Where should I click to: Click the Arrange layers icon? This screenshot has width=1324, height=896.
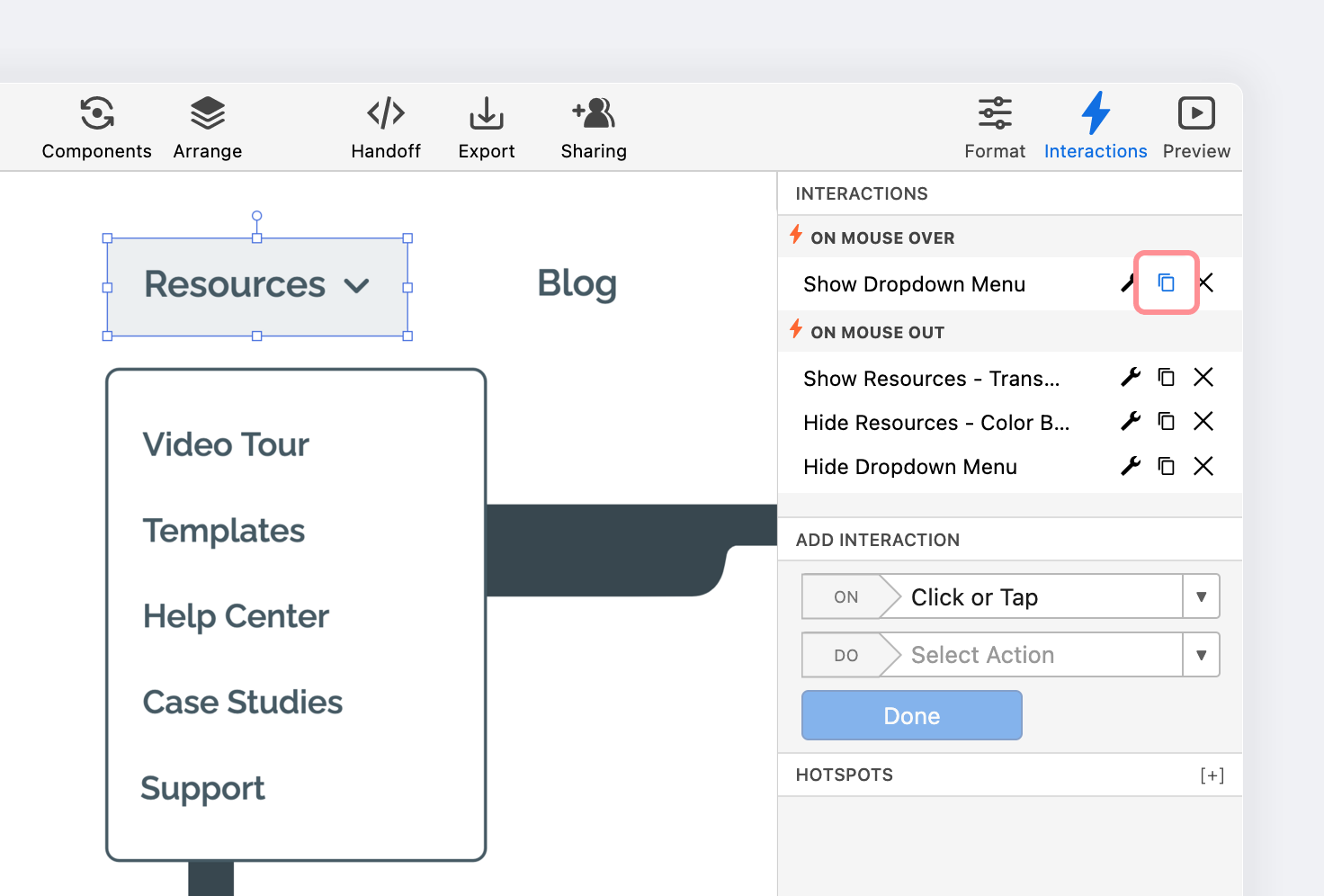point(208,114)
